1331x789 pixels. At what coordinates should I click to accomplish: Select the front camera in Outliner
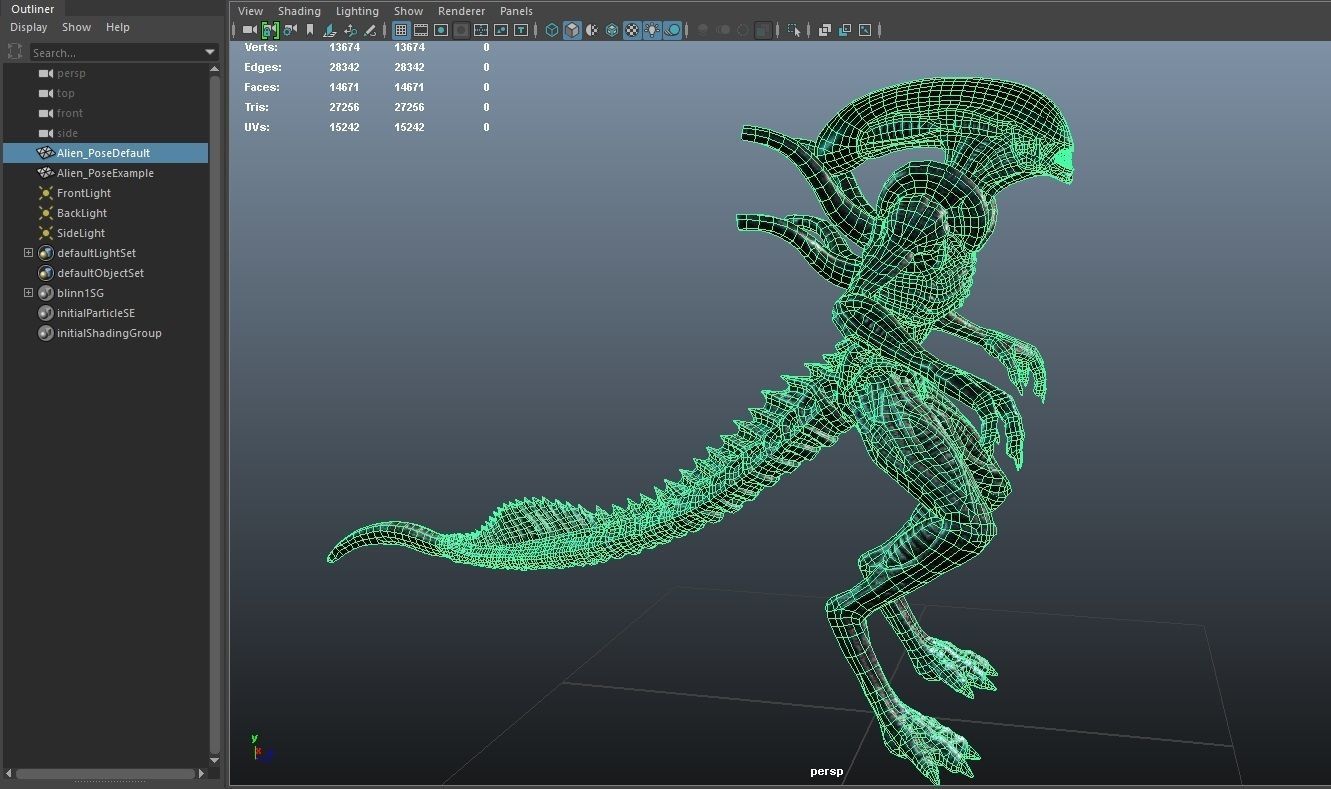pyautogui.click(x=106, y=113)
